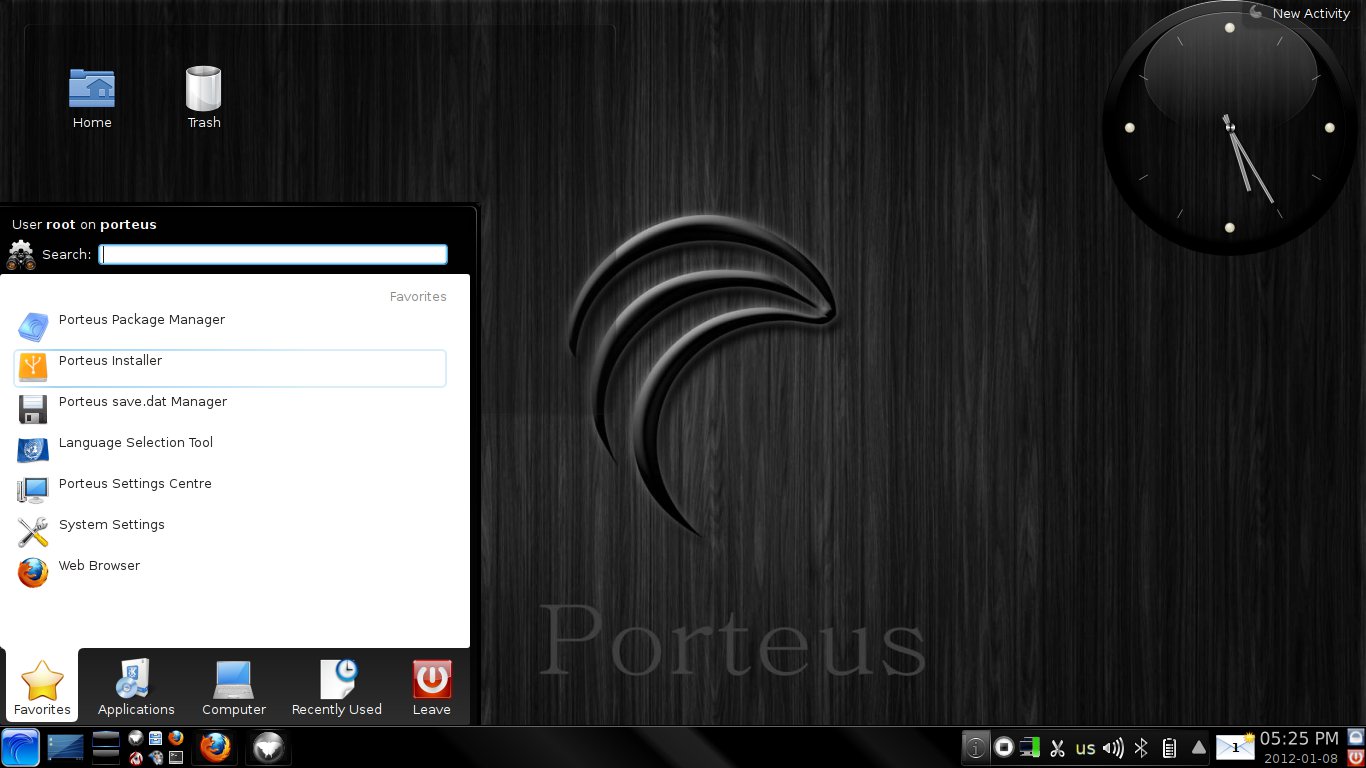Image resolution: width=1366 pixels, height=768 pixels.
Task: Switch to the Computer tab
Action: (x=234, y=688)
